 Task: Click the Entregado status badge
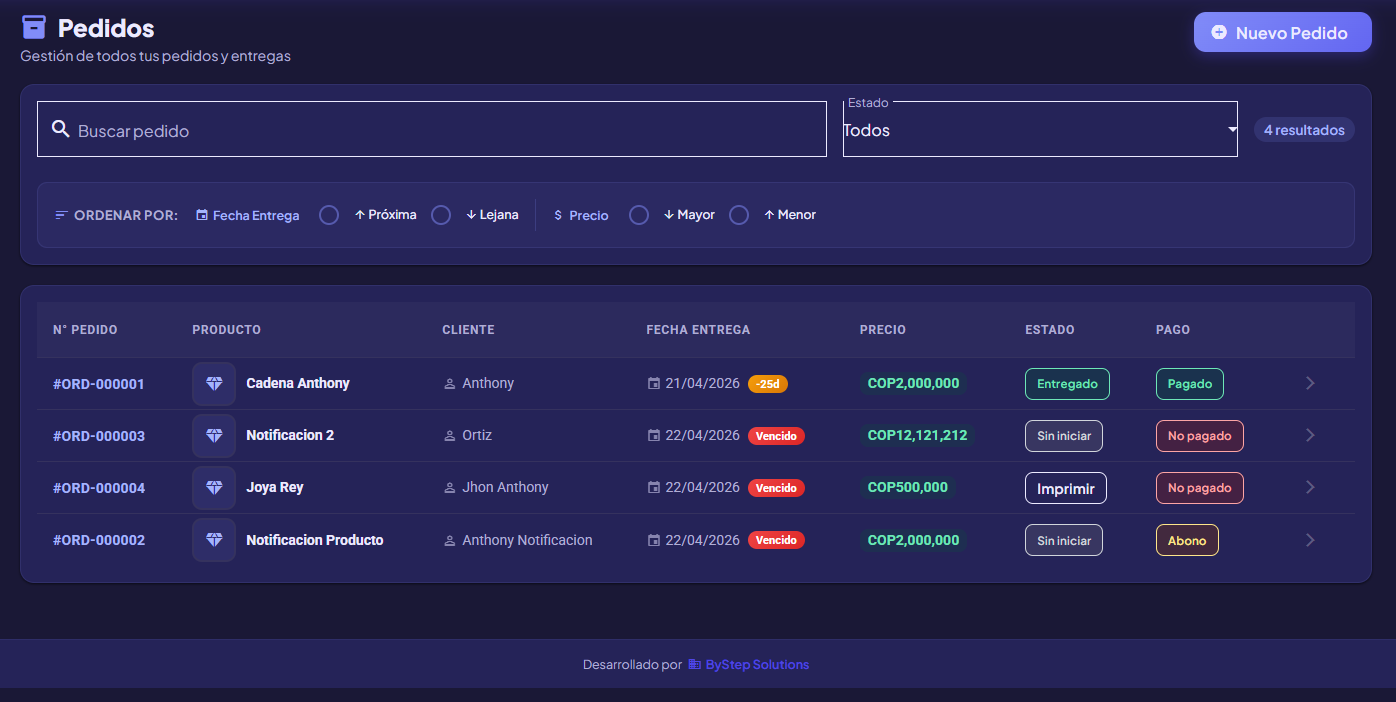[x=1067, y=384]
